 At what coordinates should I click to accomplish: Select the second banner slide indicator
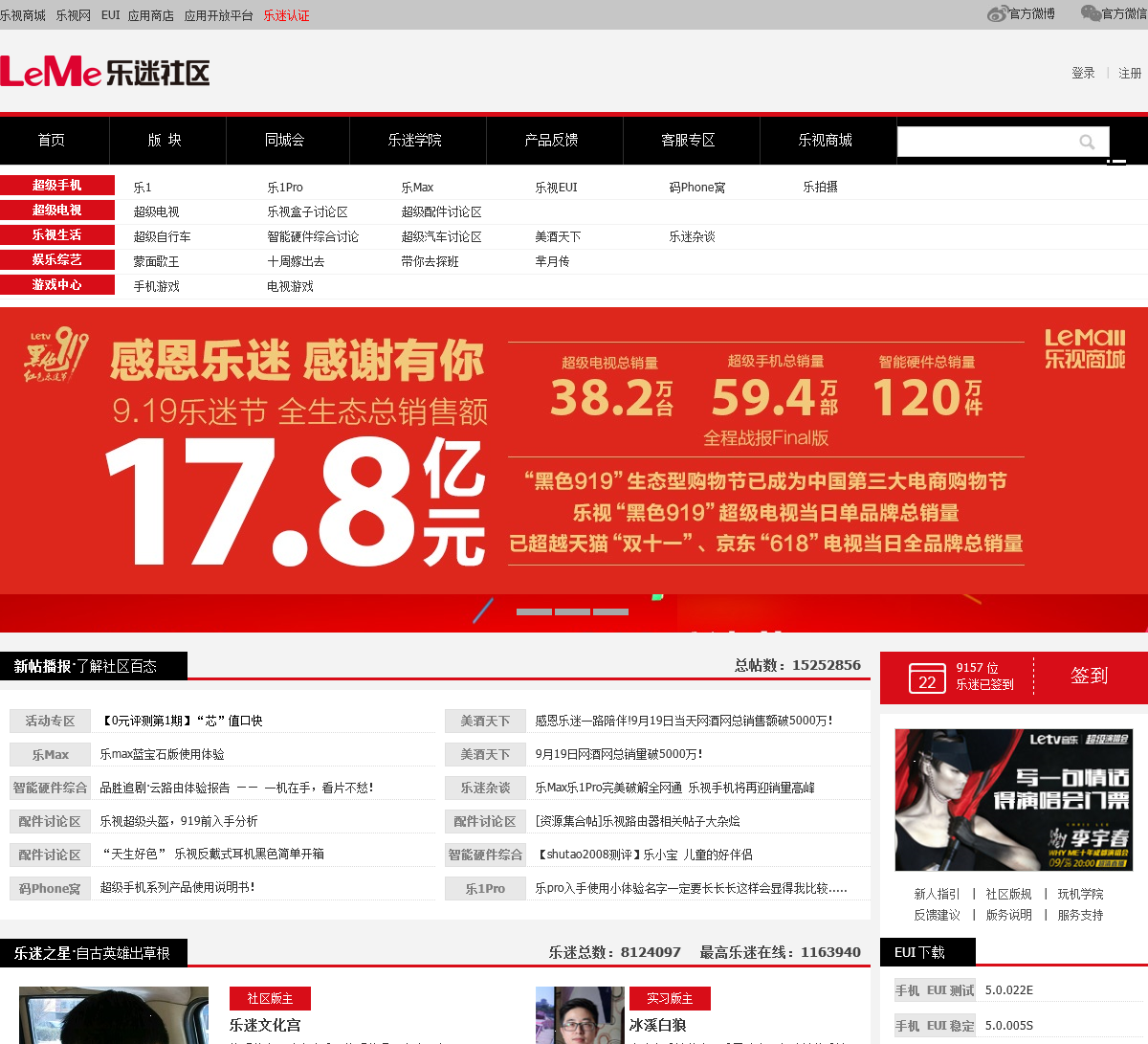pyautogui.click(x=572, y=611)
